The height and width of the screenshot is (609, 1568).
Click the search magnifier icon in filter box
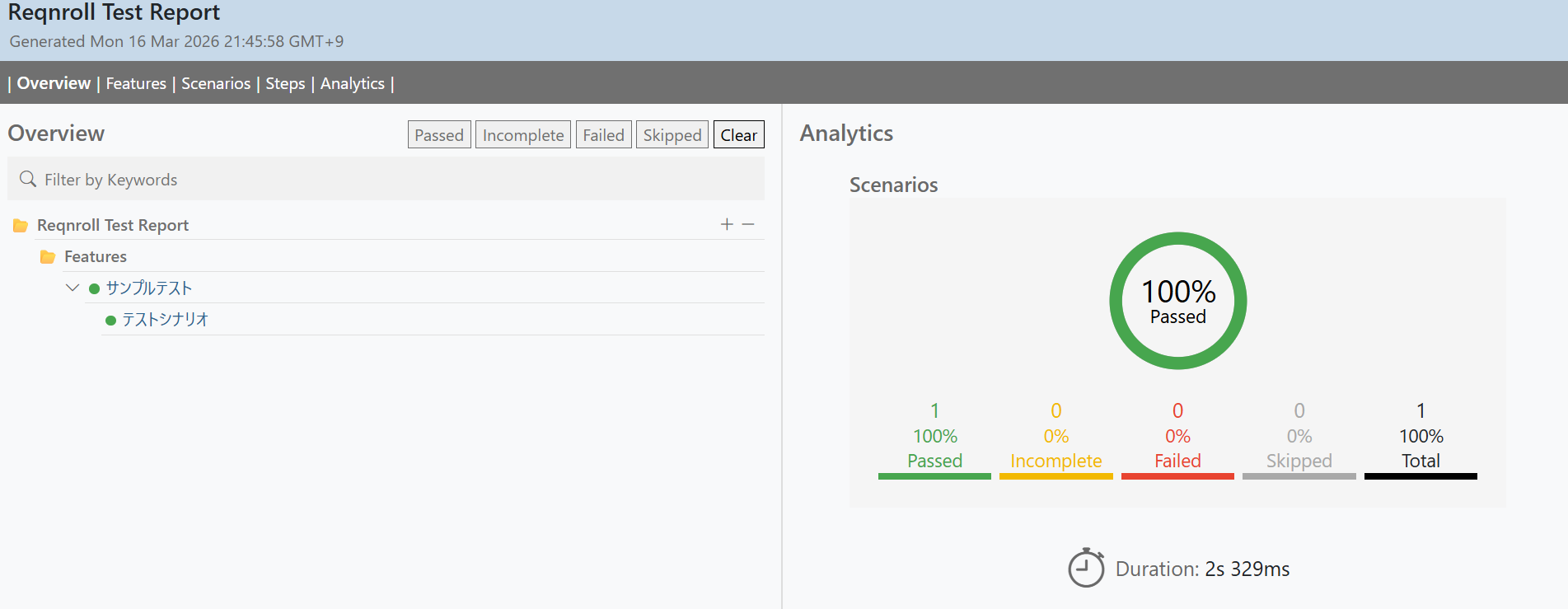click(28, 179)
